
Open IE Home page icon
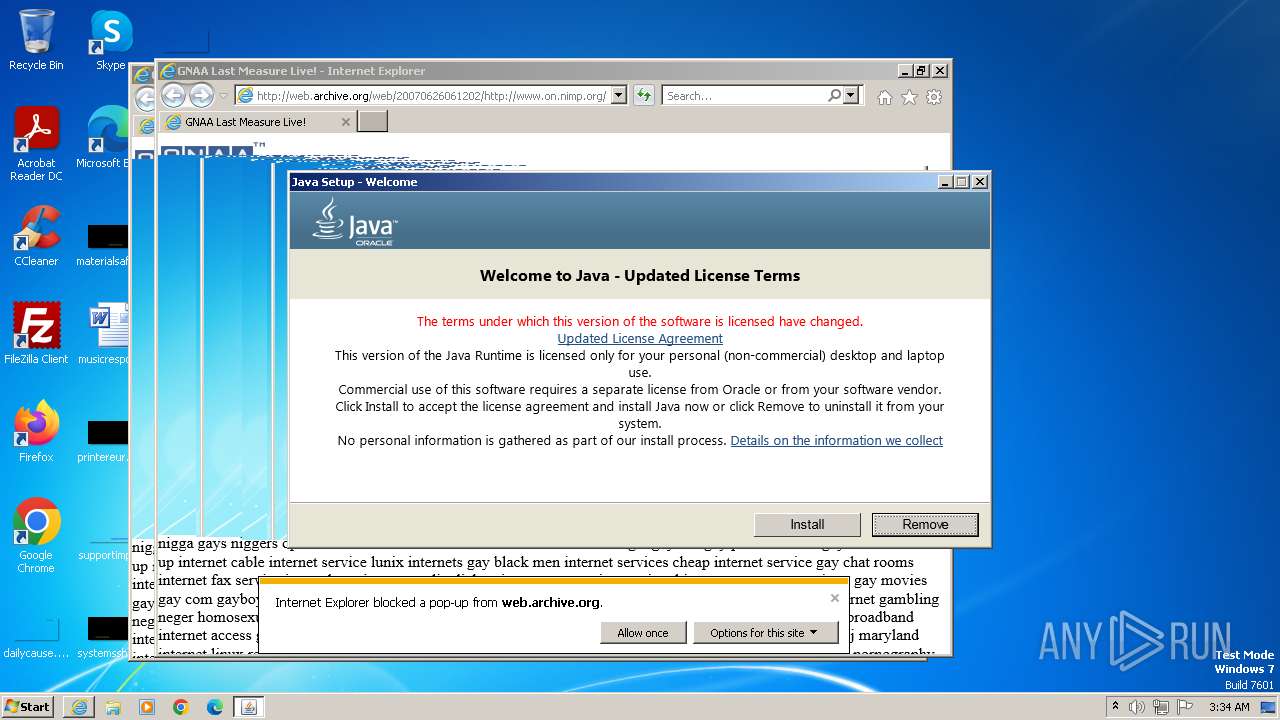[884, 97]
